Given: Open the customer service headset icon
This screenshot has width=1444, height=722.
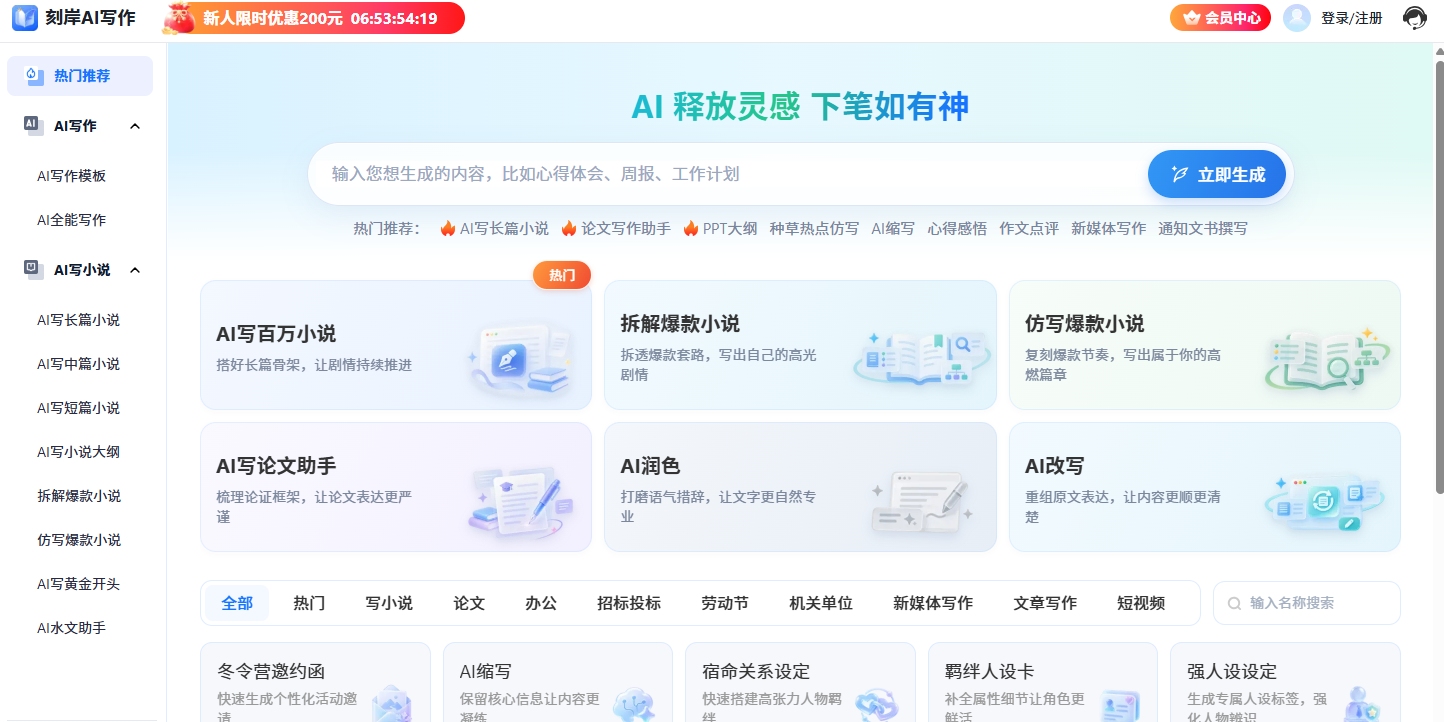Looking at the screenshot, I should pos(1414,18).
